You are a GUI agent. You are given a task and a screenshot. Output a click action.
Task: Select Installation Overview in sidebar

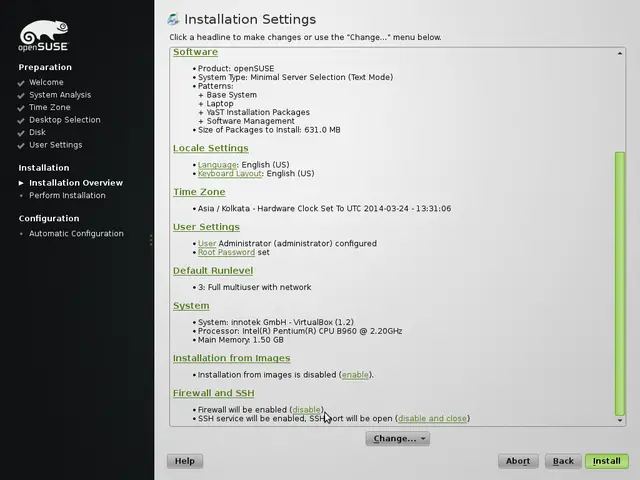76,182
